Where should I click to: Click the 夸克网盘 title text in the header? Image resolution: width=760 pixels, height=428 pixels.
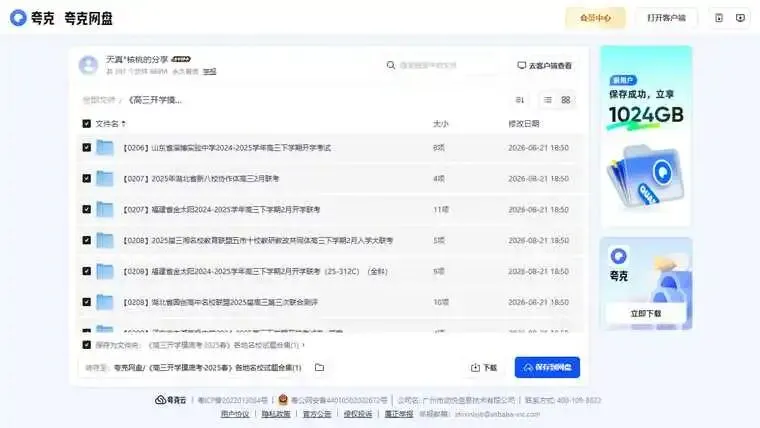[x=88, y=18]
